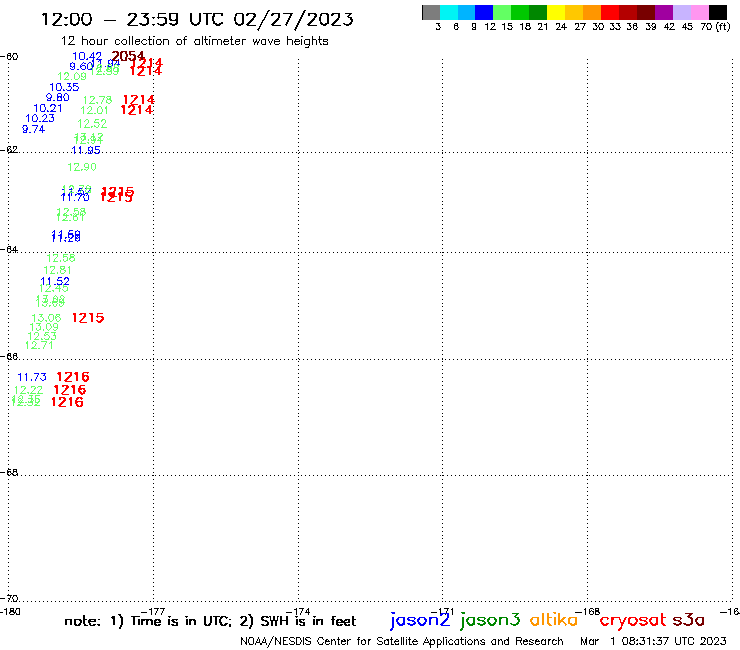Click the -177 longitude axis label
The width and height of the screenshot is (740, 650).
pyautogui.click(x=153, y=611)
